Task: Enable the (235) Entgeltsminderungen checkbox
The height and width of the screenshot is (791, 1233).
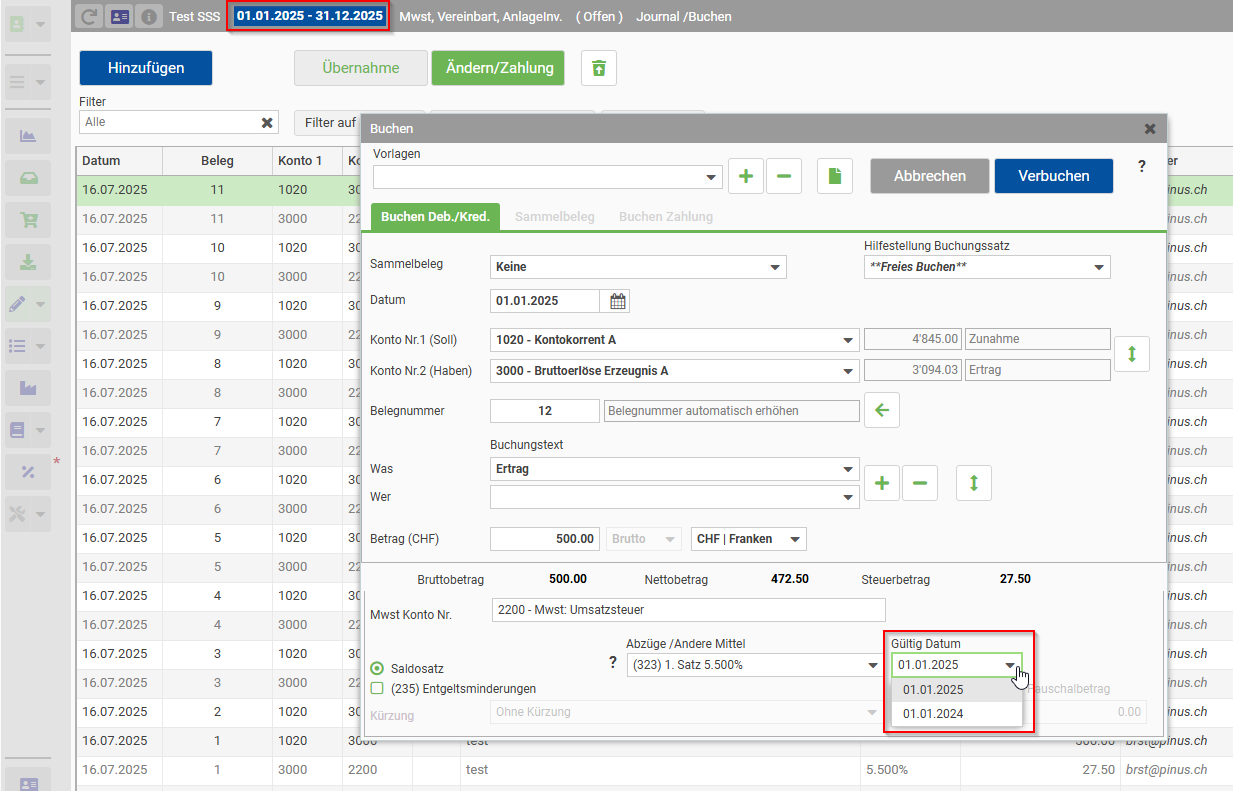Action: [x=377, y=688]
